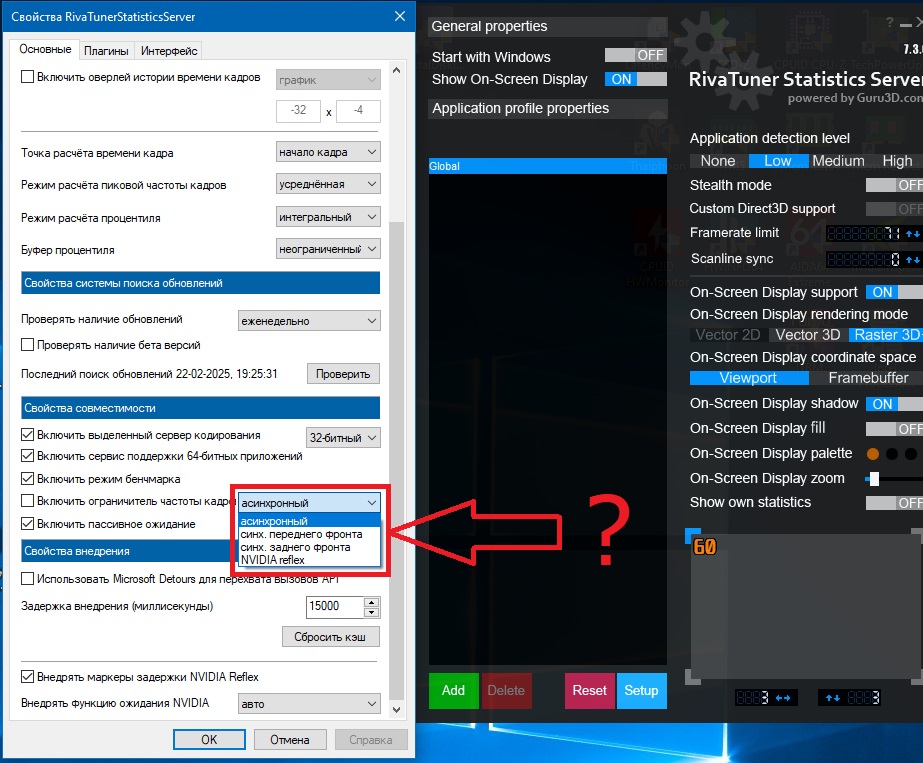Image resolution: width=923 pixels, height=763 pixels.
Task: Click the vertical OSD position arrows icon
Action: pyautogui.click(x=833, y=698)
